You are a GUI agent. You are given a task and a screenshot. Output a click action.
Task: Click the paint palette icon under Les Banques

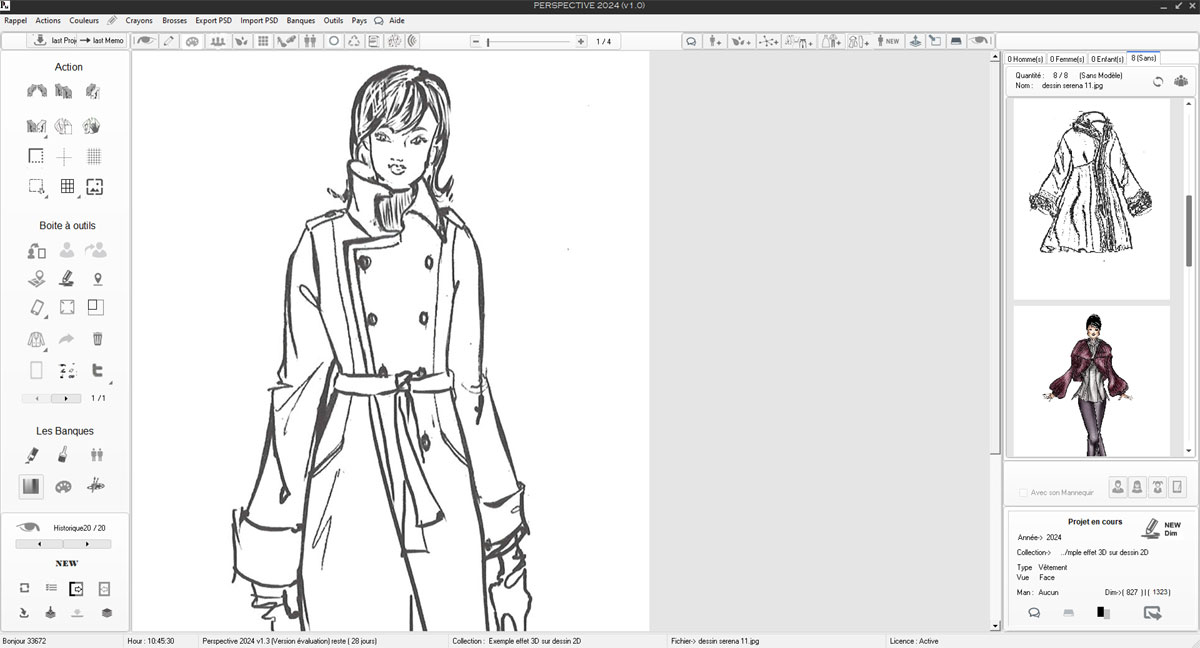[x=63, y=486]
